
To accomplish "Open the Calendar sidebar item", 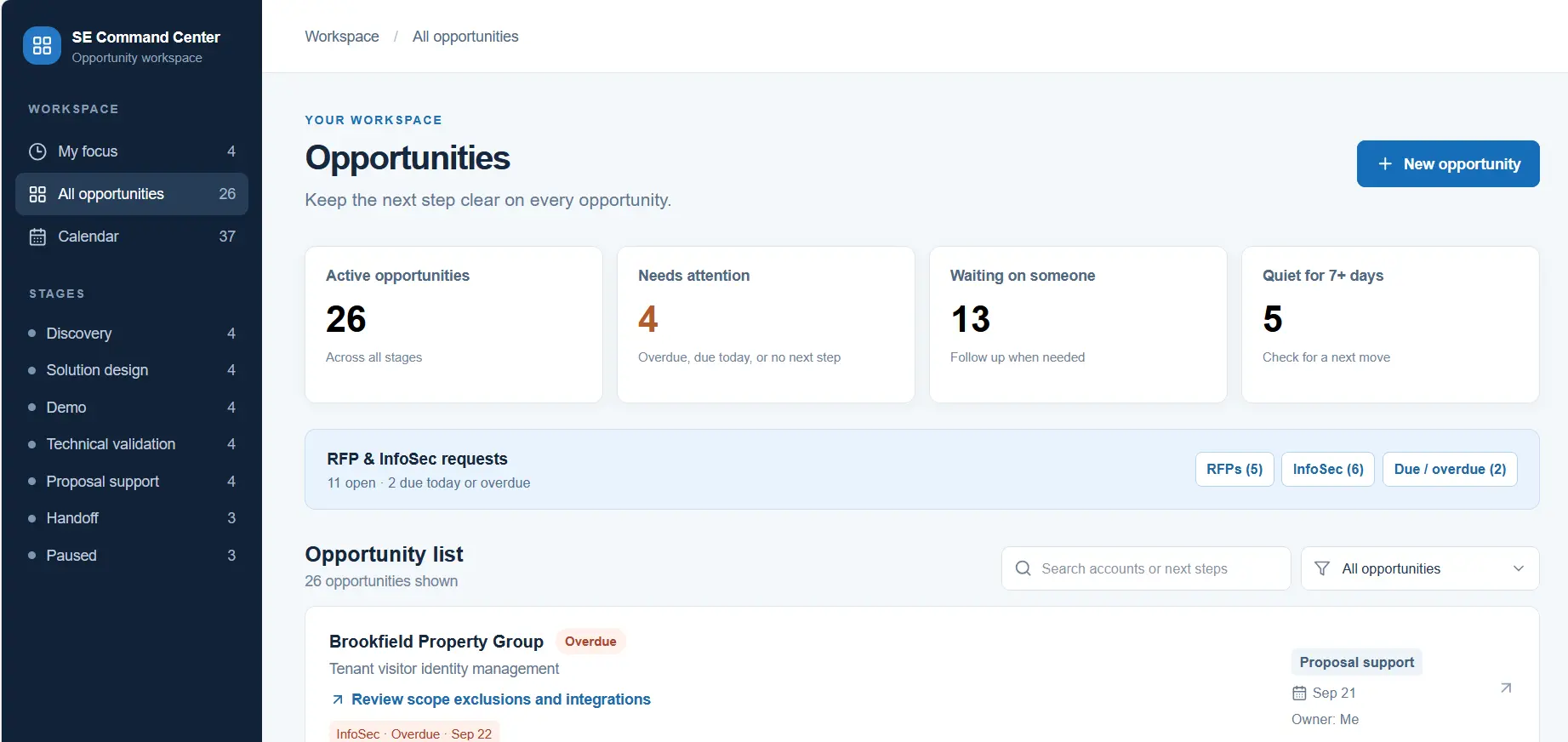I will tap(132, 237).
